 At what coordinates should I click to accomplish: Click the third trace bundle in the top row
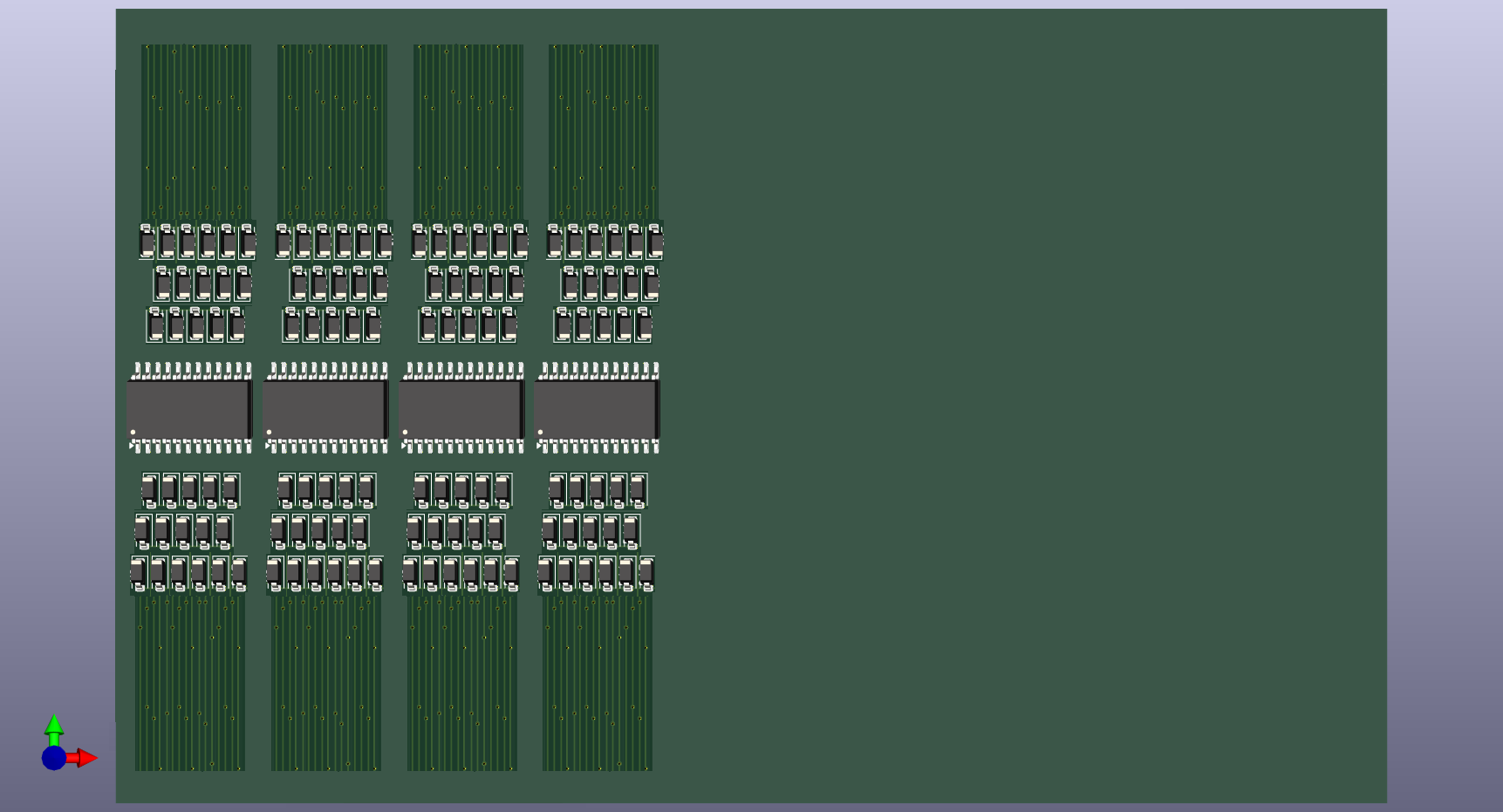pos(468,131)
